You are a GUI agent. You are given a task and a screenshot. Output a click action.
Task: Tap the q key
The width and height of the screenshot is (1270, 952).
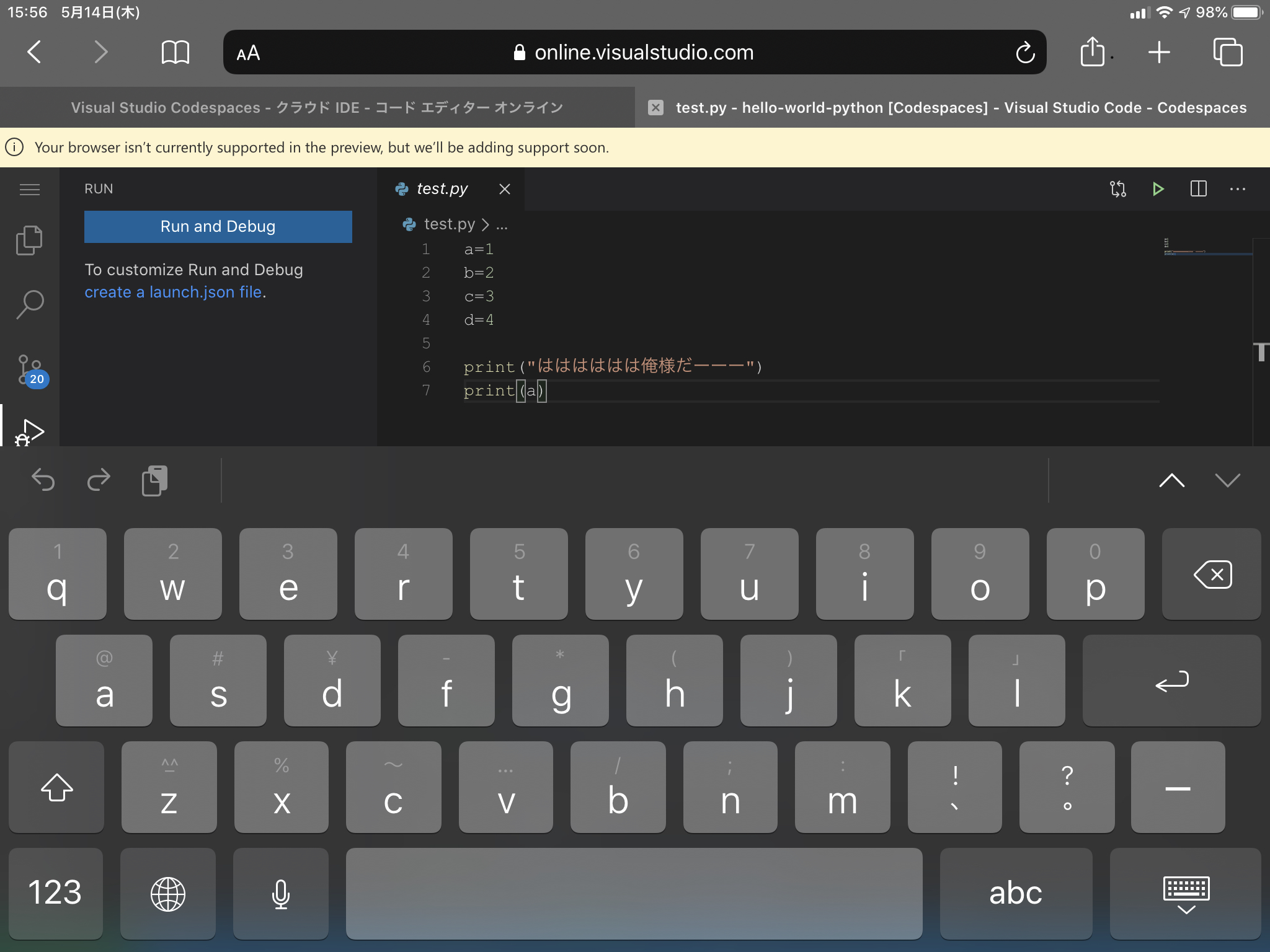click(57, 574)
